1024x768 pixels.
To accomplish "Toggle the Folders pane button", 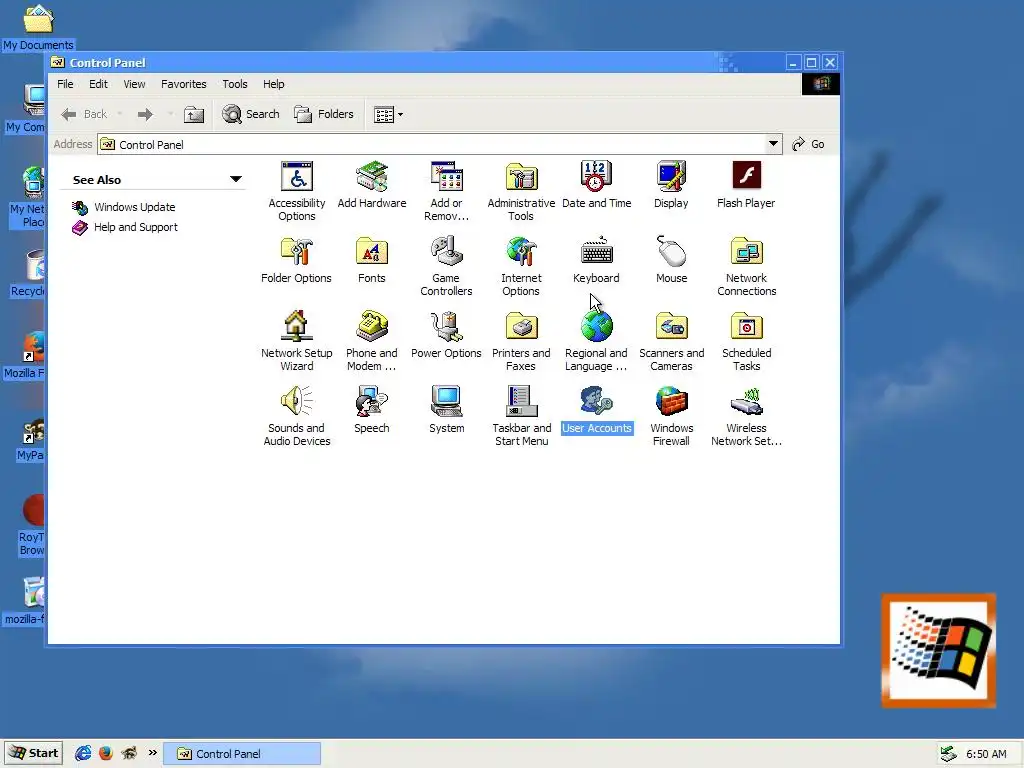I will pos(324,114).
